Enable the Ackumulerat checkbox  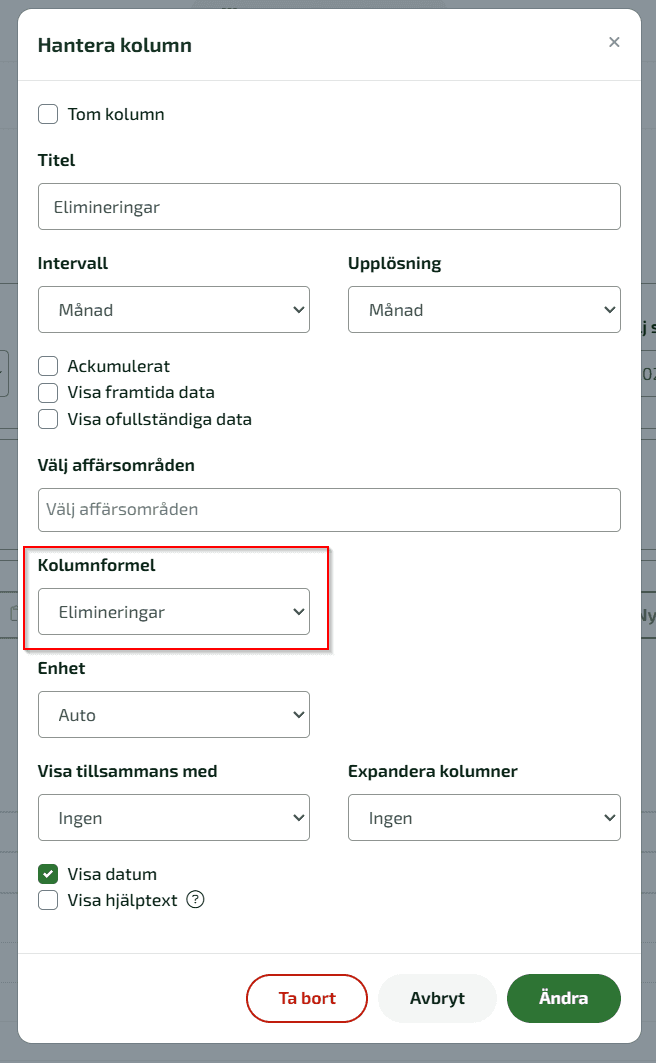pyautogui.click(x=48, y=366)
